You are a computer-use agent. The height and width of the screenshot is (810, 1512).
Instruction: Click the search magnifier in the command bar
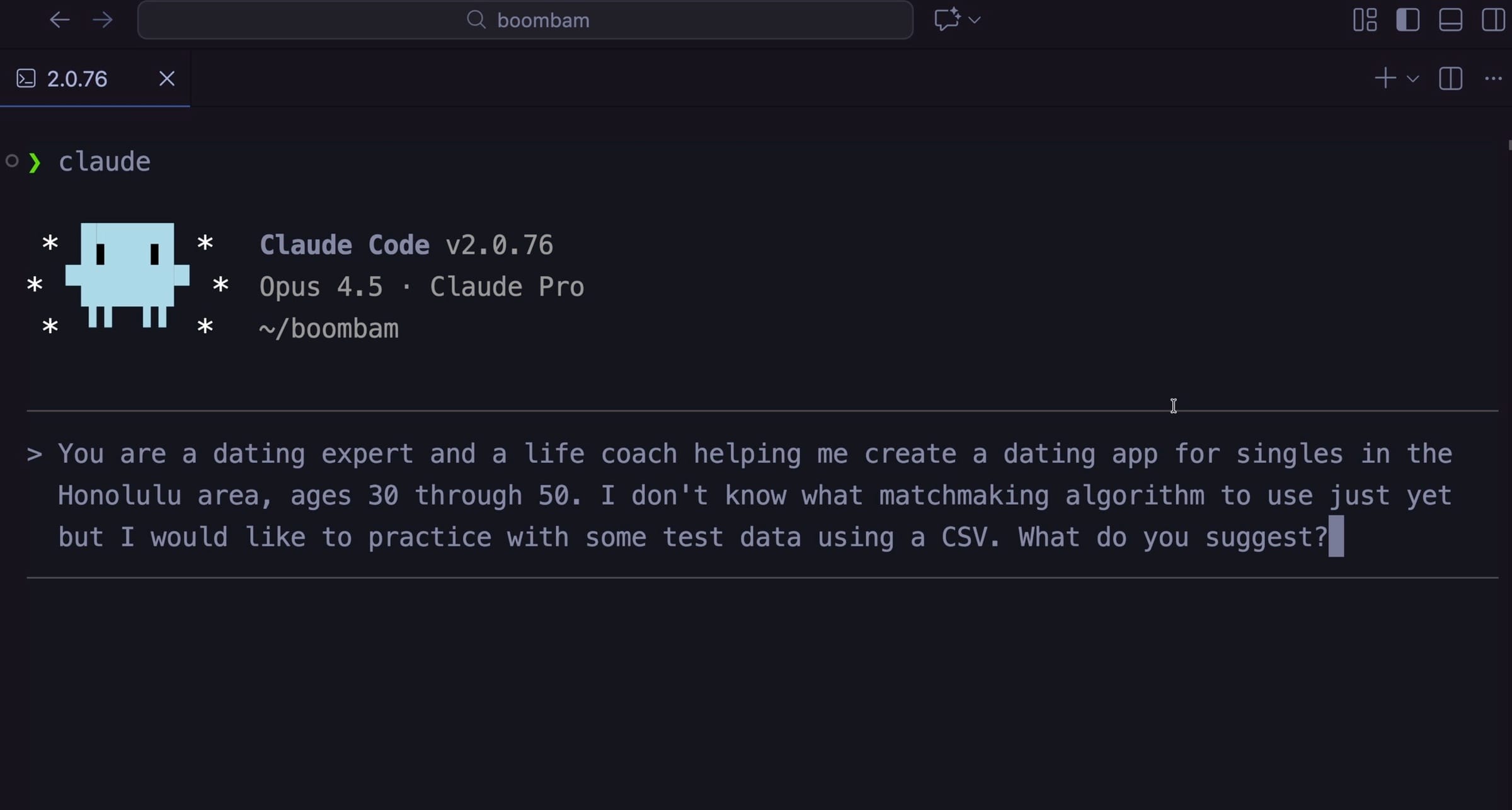point(477,20)
